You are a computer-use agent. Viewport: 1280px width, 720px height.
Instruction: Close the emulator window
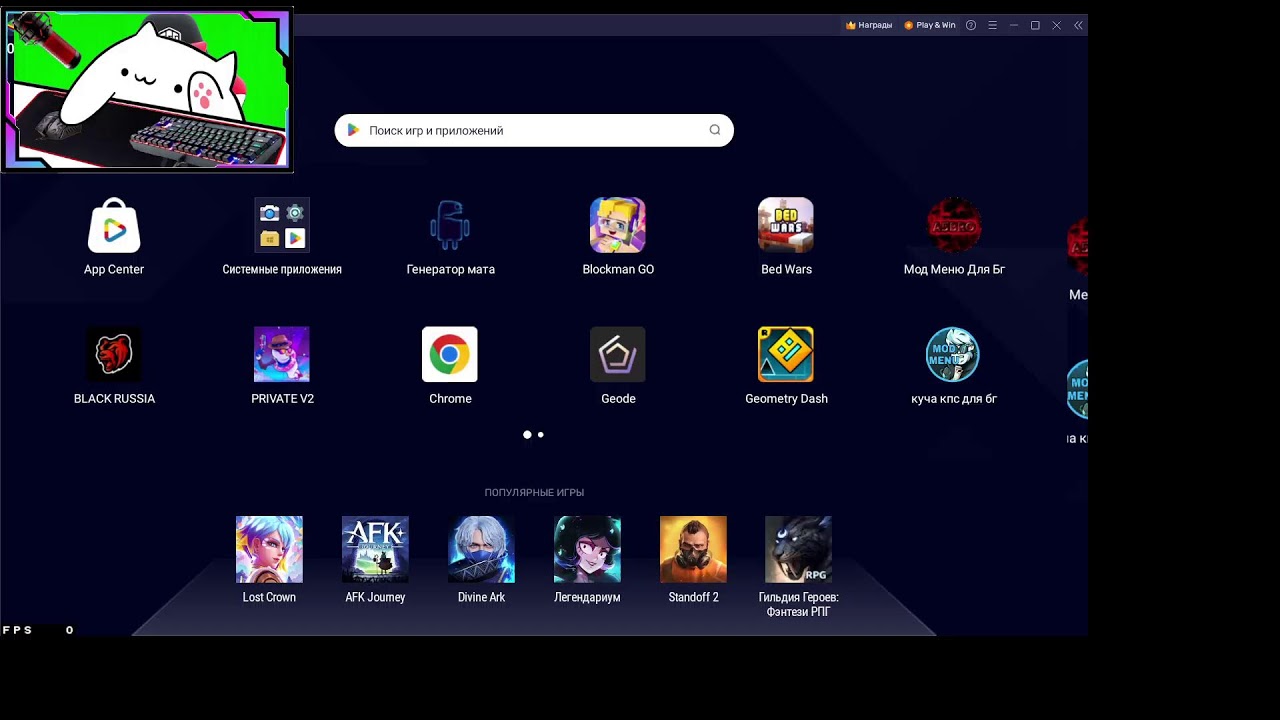point(1056,25)
